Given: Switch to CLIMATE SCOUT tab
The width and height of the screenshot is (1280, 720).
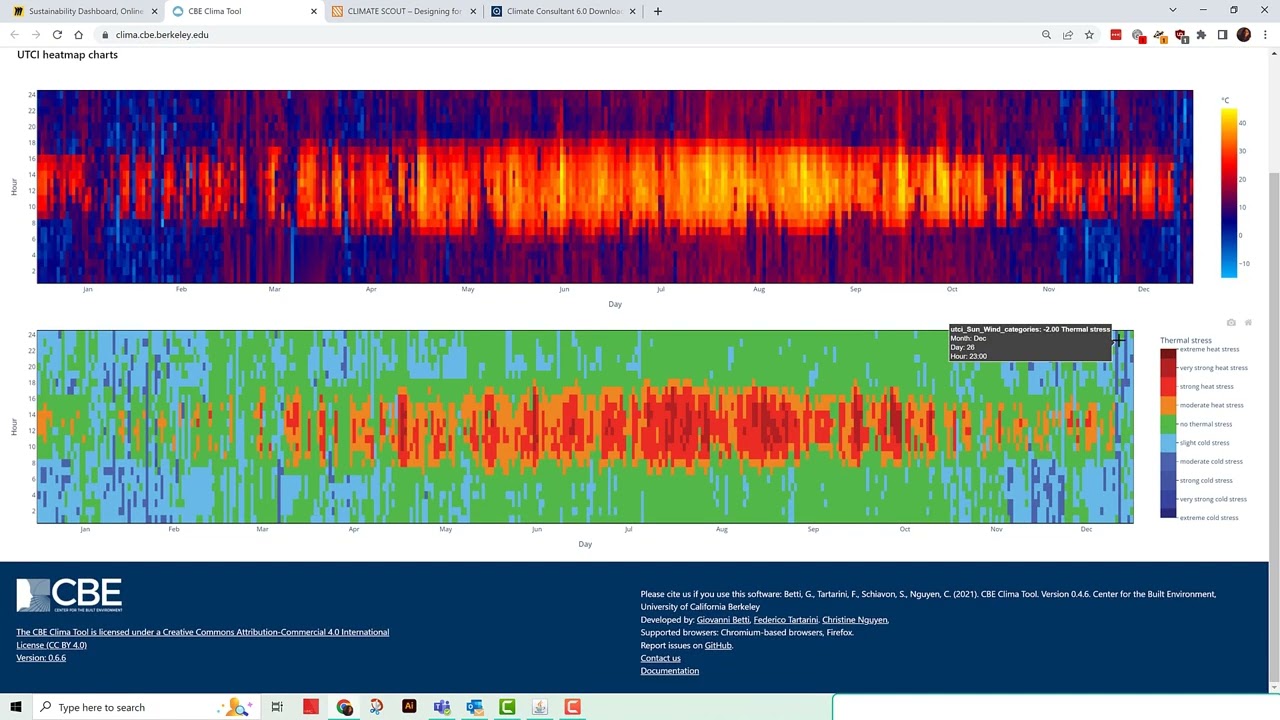Looking at the screenshot, I should pos(404,11).
